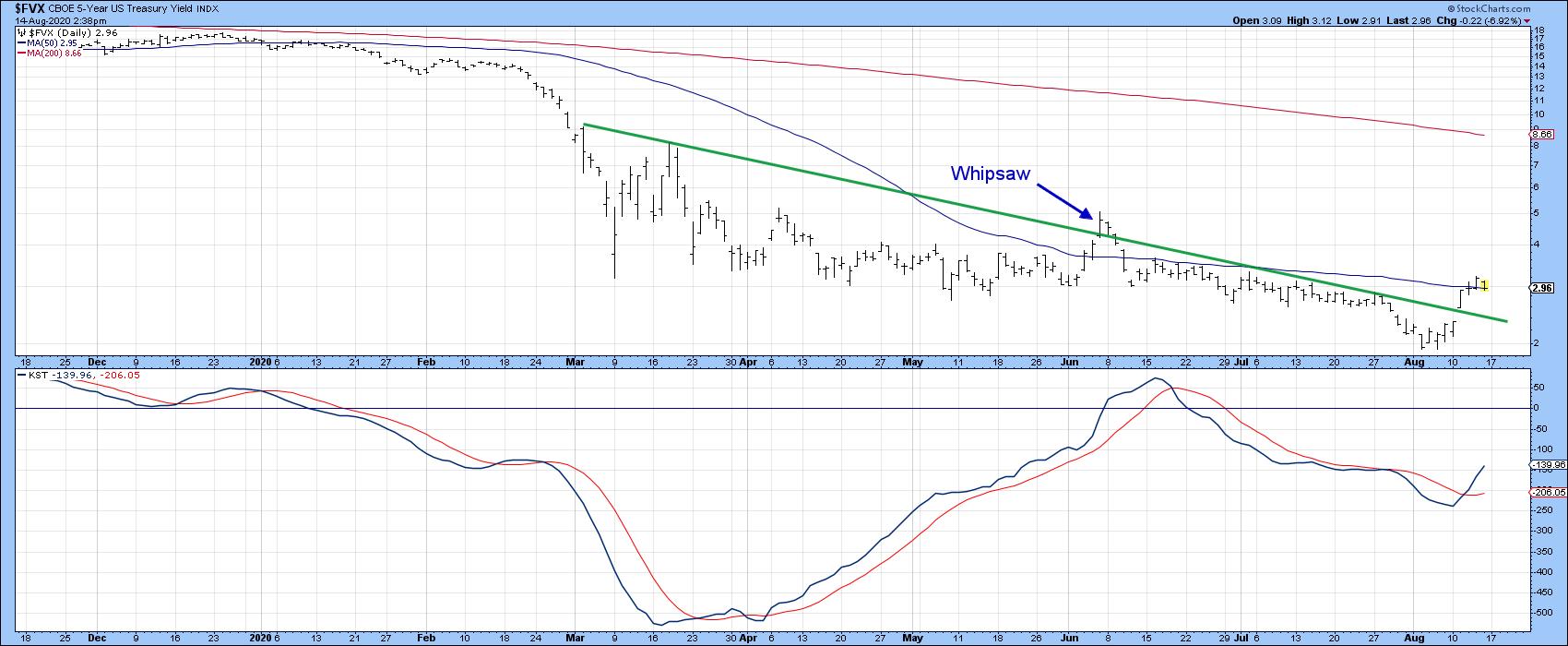Viewport: 1568px width, 646px height.
Task: Click the Jun month label on bottom axis
Action: click(x=1069, y=639)
